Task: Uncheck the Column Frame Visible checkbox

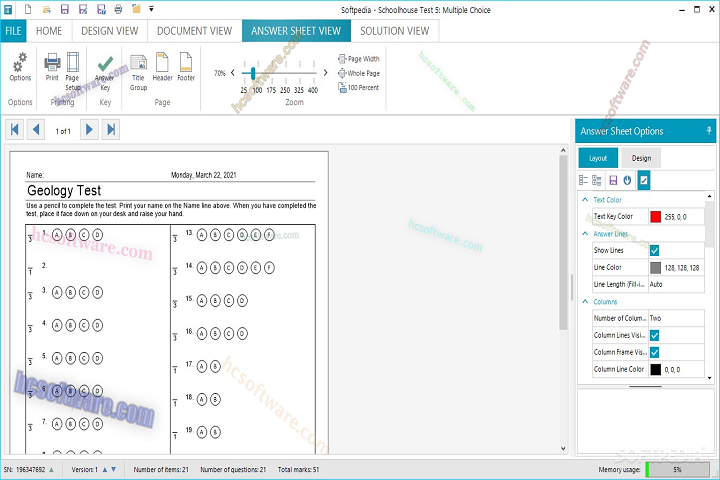Action: (655, 352)
